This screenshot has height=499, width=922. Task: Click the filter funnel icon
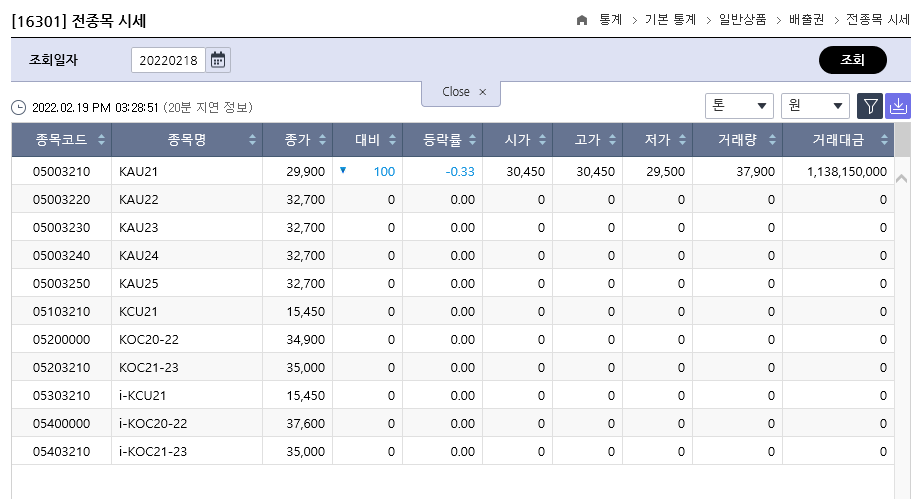pos(870,106)
